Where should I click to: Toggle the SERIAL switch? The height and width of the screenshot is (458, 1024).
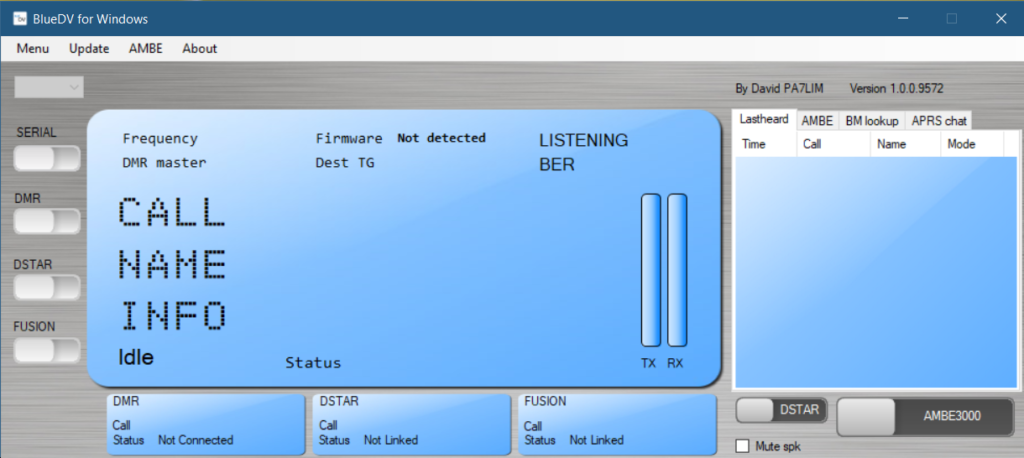(47, 158)
